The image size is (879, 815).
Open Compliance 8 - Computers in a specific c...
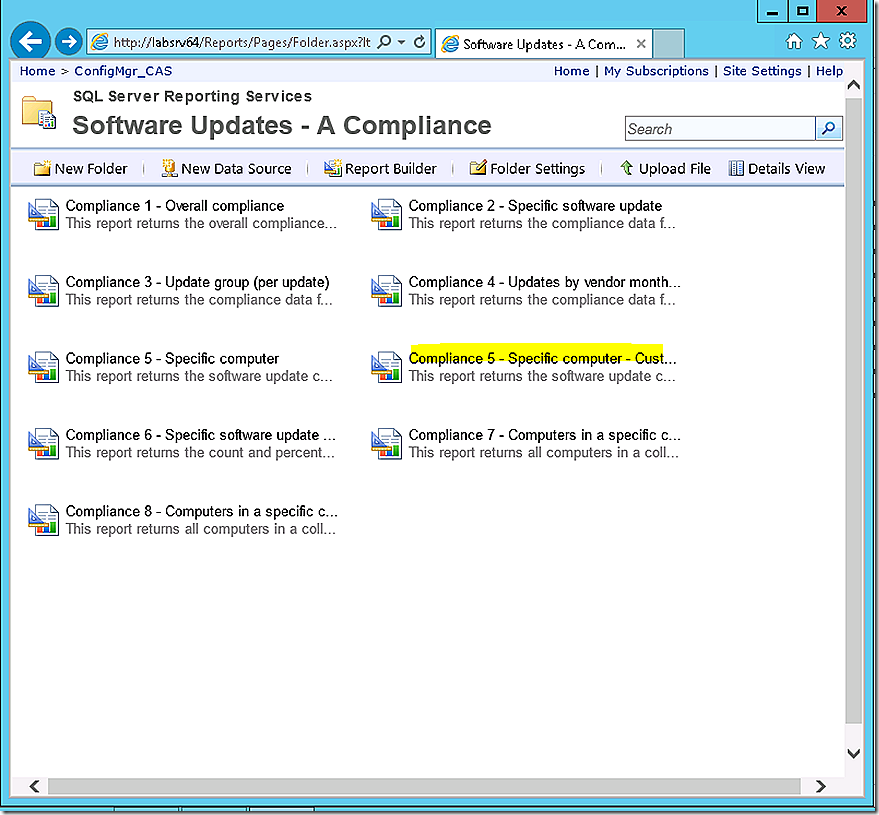202,511
